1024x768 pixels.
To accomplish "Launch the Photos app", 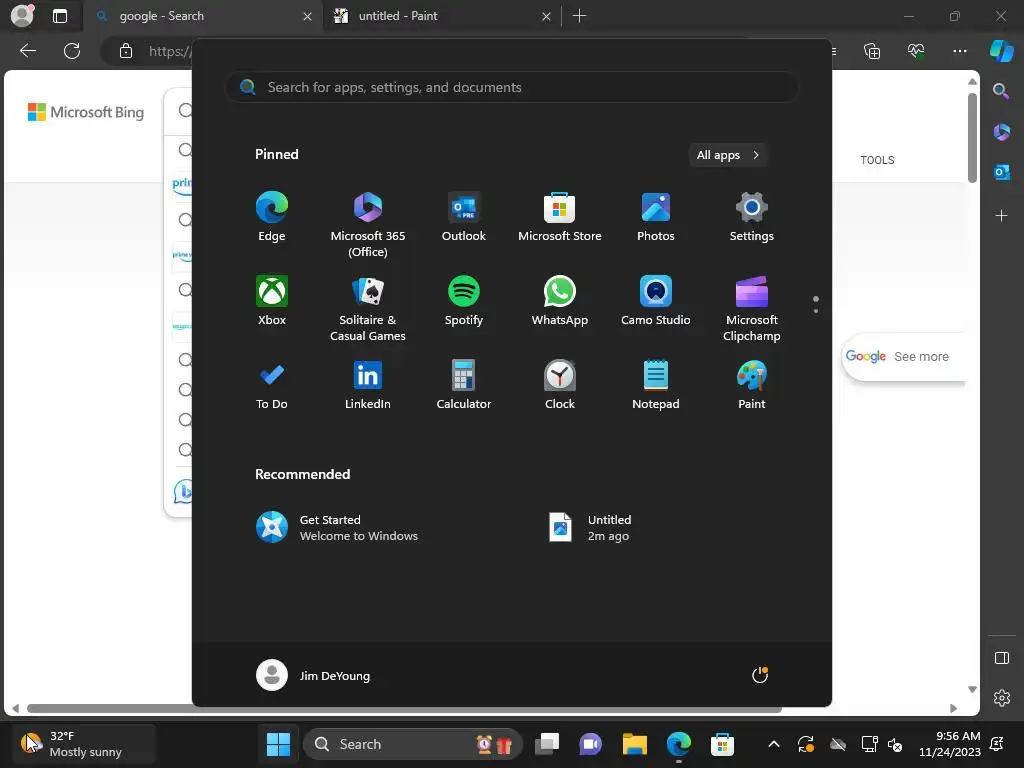I will pyautogui.click(x=656, y=217).
